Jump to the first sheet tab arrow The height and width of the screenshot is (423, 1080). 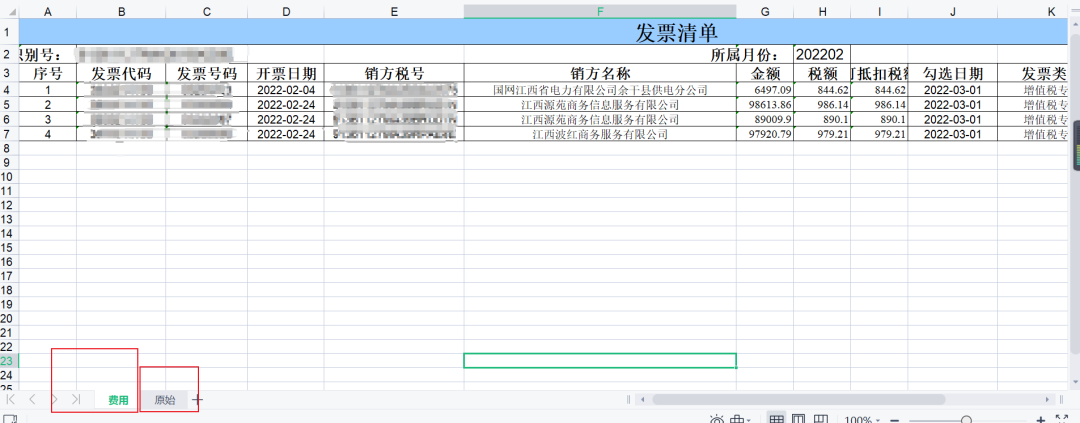(x=11, y=400)
